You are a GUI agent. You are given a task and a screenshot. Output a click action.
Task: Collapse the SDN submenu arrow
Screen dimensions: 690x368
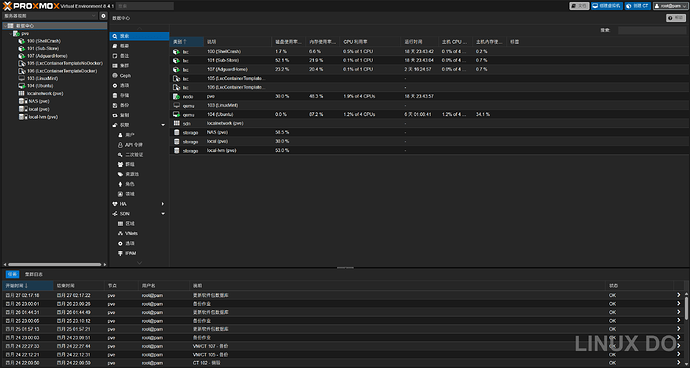point(163,213)
